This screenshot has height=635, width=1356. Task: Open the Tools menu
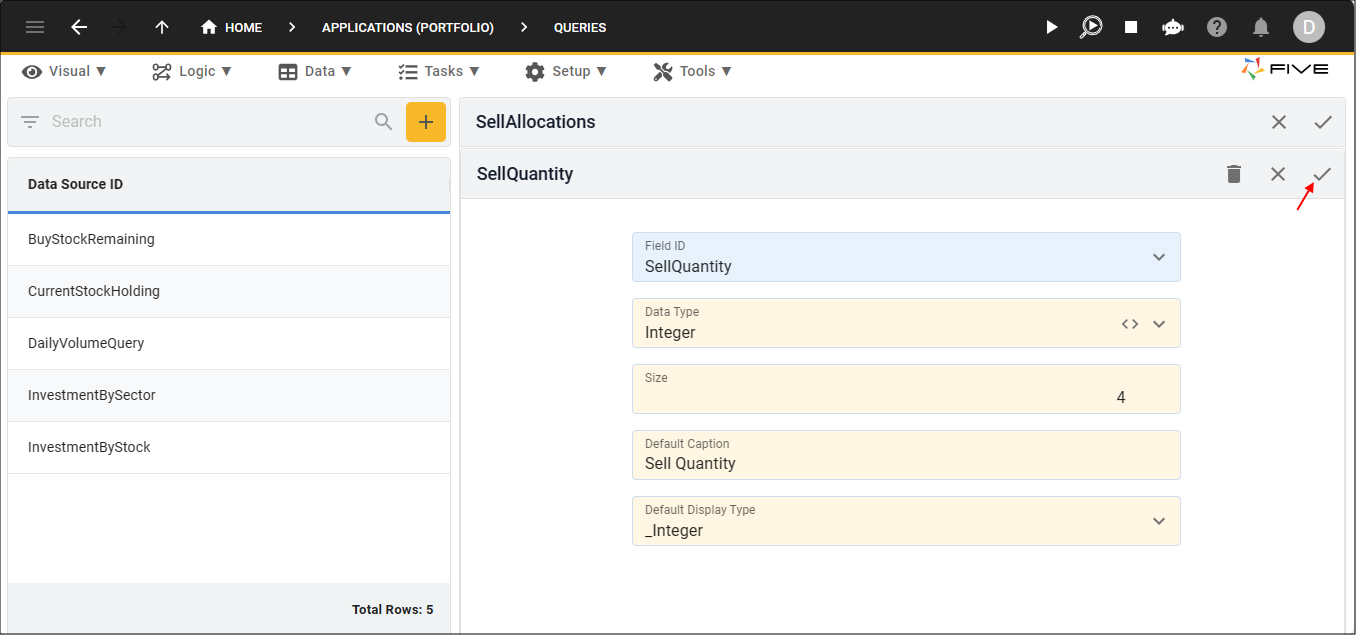point(692,71)
